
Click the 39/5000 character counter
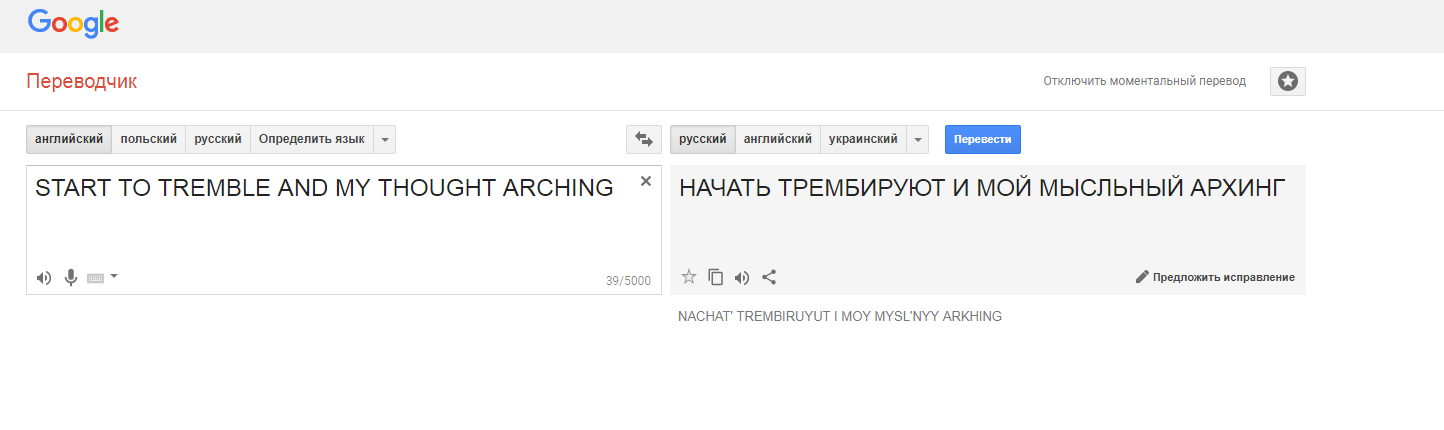point(628,281)
